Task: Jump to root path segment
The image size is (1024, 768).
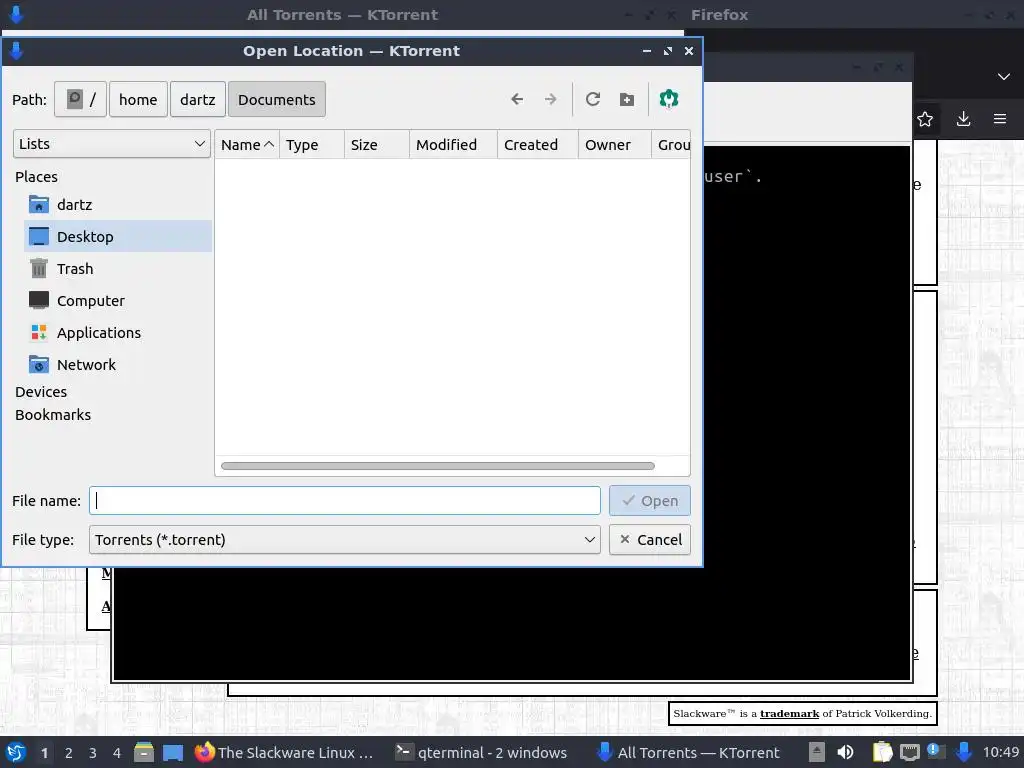Action: [80, 99]
